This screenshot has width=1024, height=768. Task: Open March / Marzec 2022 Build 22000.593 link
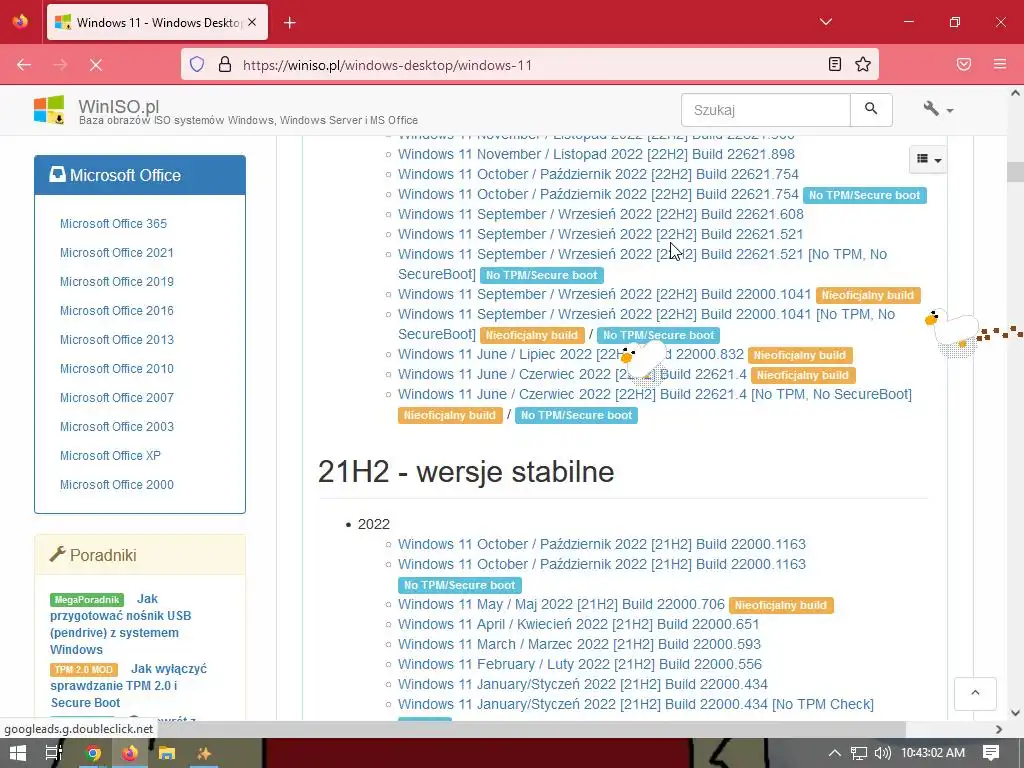[579, 645]
